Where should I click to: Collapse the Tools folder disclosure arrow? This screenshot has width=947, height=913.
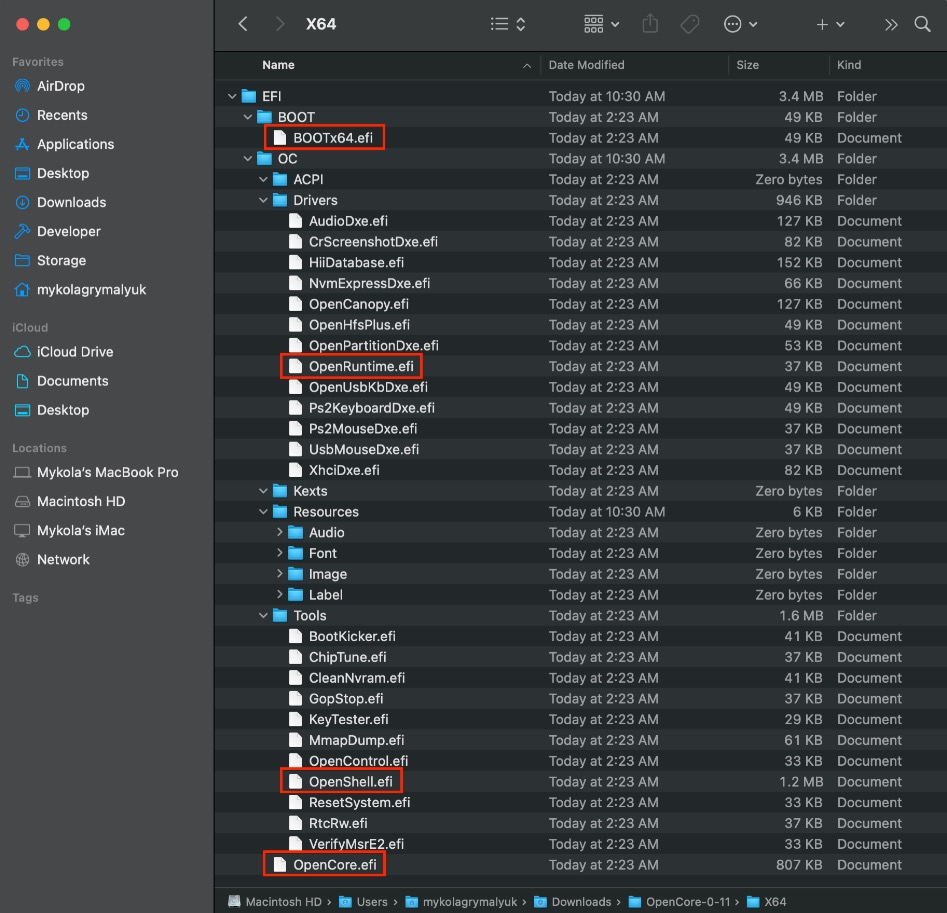(263, 615)
